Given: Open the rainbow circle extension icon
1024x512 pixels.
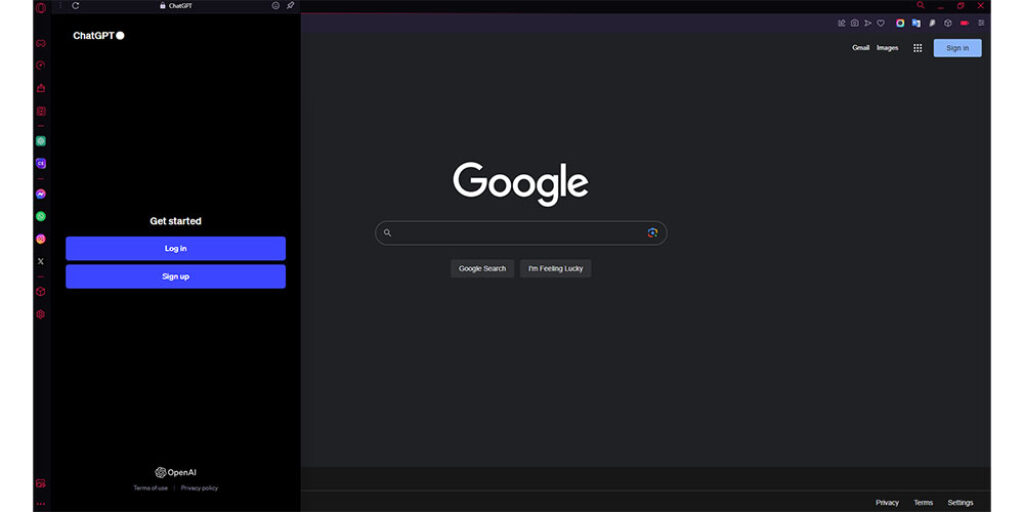Looking at the screenshot, I should point(901,23).
